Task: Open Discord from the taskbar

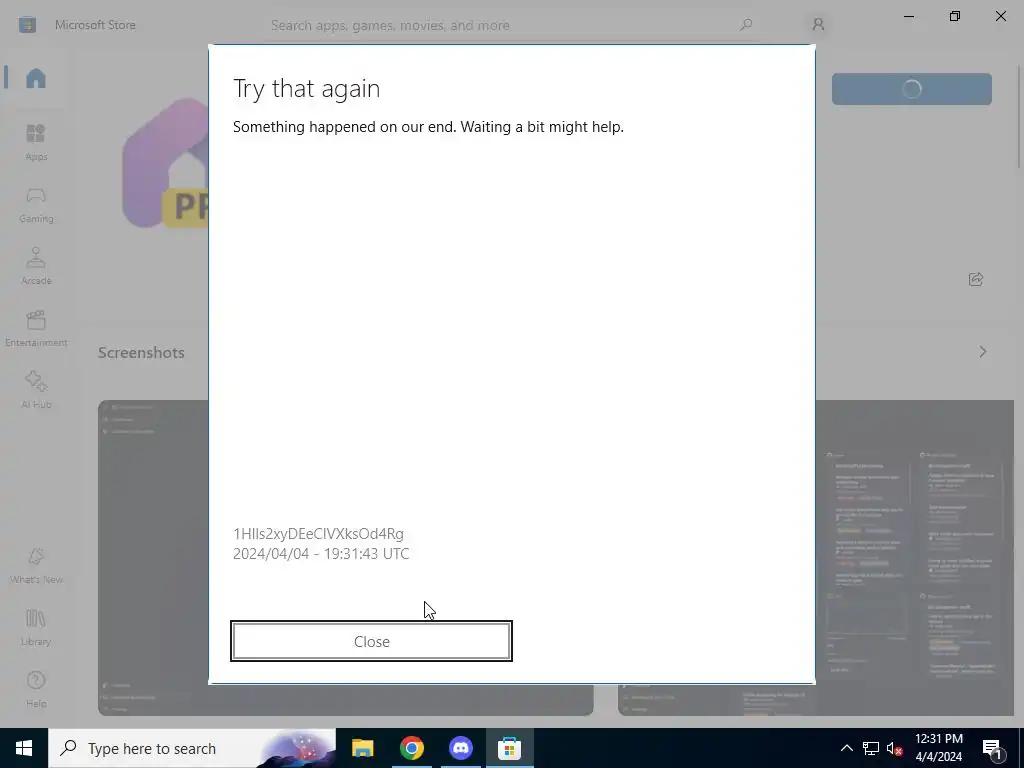Action: pos(460,748)
